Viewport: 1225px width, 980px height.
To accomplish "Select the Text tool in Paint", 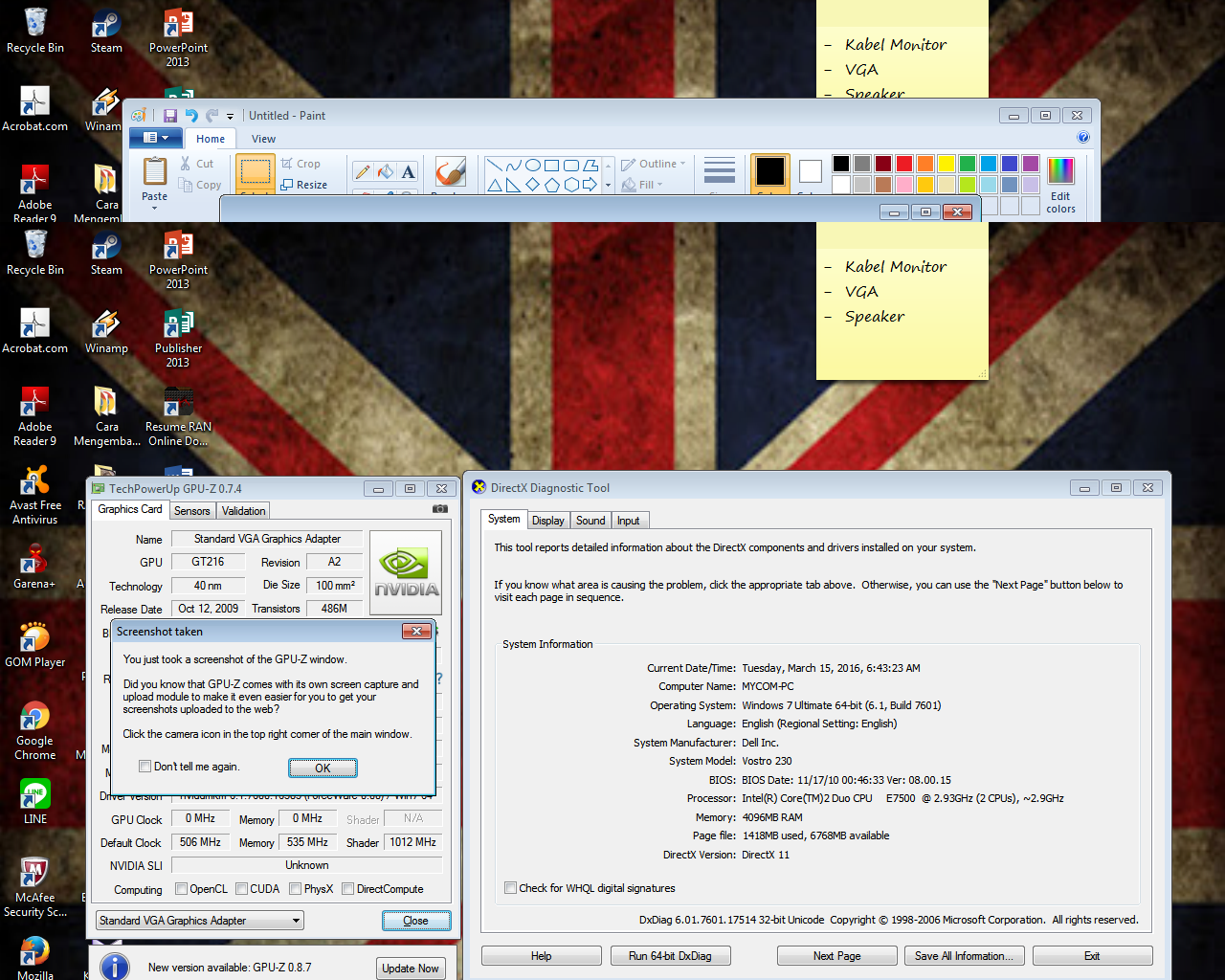I will click(x=409, y=172).
